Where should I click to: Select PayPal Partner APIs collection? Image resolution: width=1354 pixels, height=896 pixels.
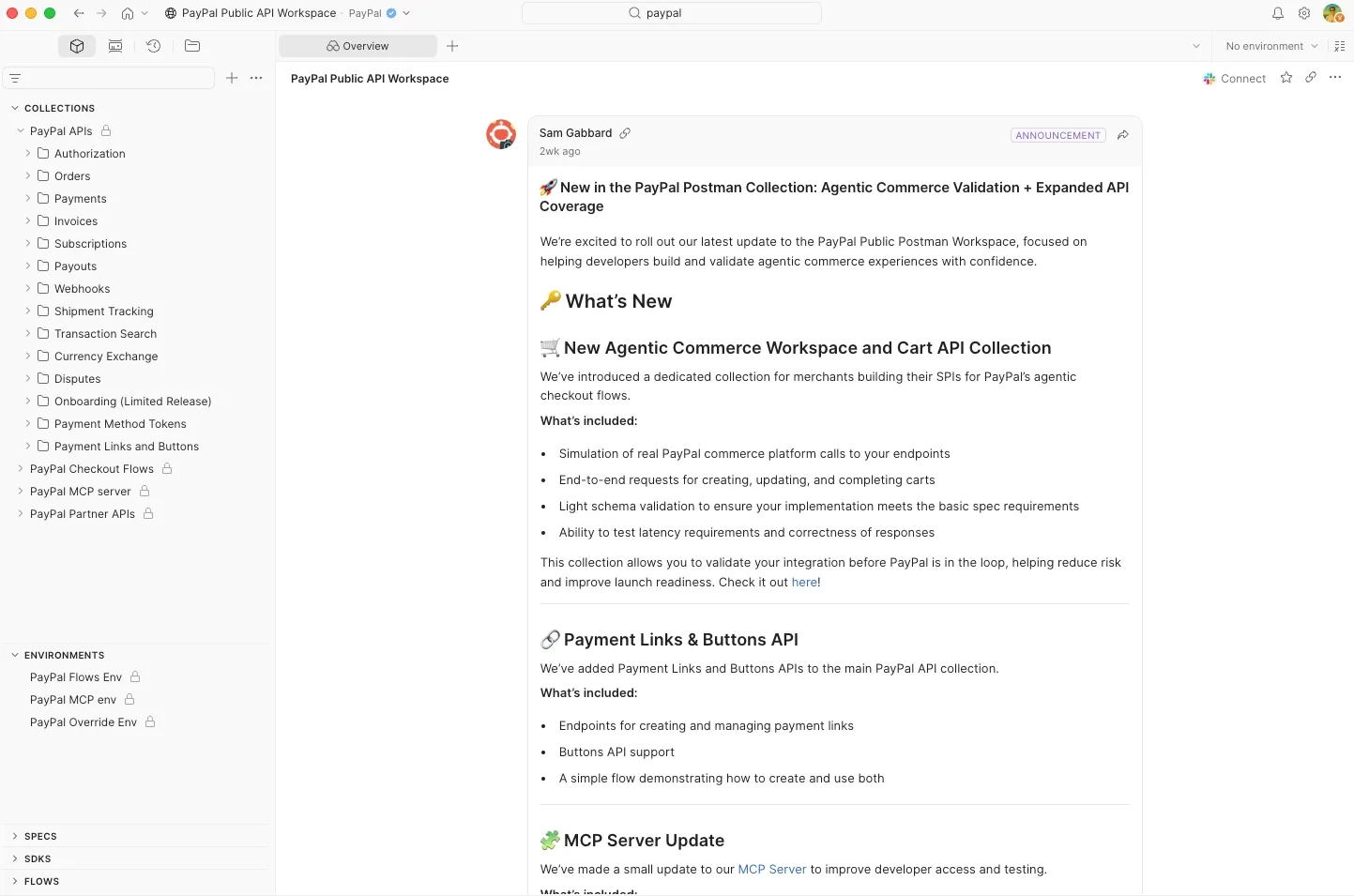point(83,513)
